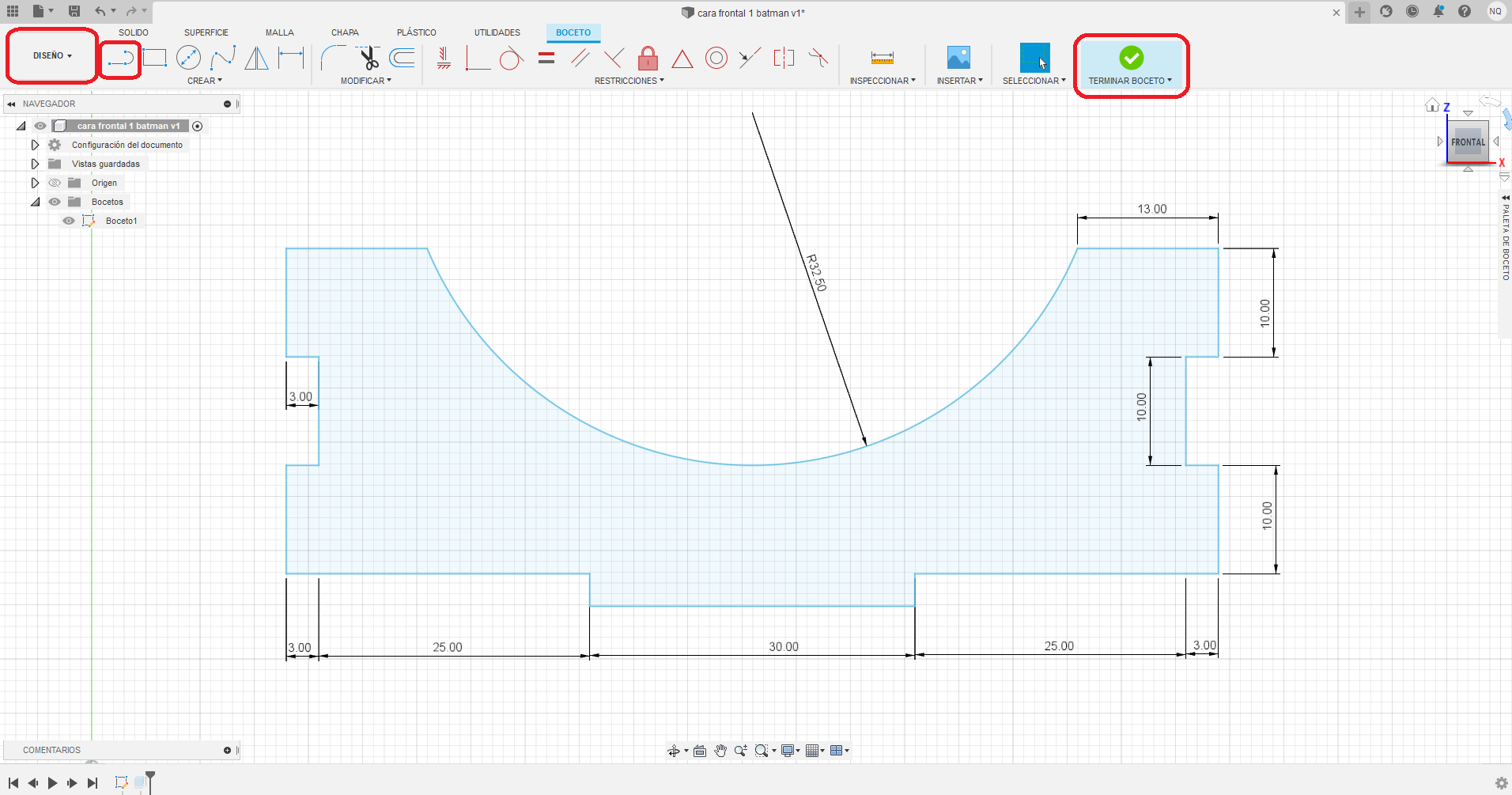Play the timeline
The image size is (1512, 795).
click(53, 783)
